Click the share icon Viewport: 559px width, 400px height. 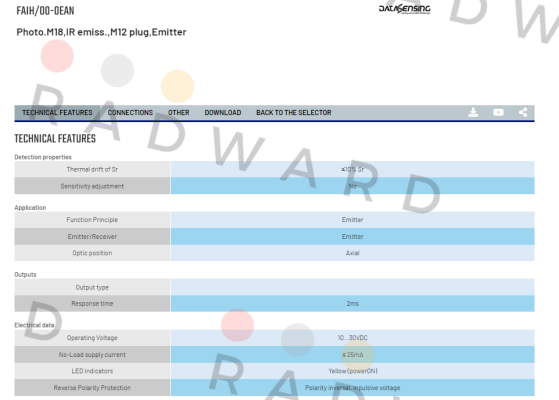coord(523,113)
